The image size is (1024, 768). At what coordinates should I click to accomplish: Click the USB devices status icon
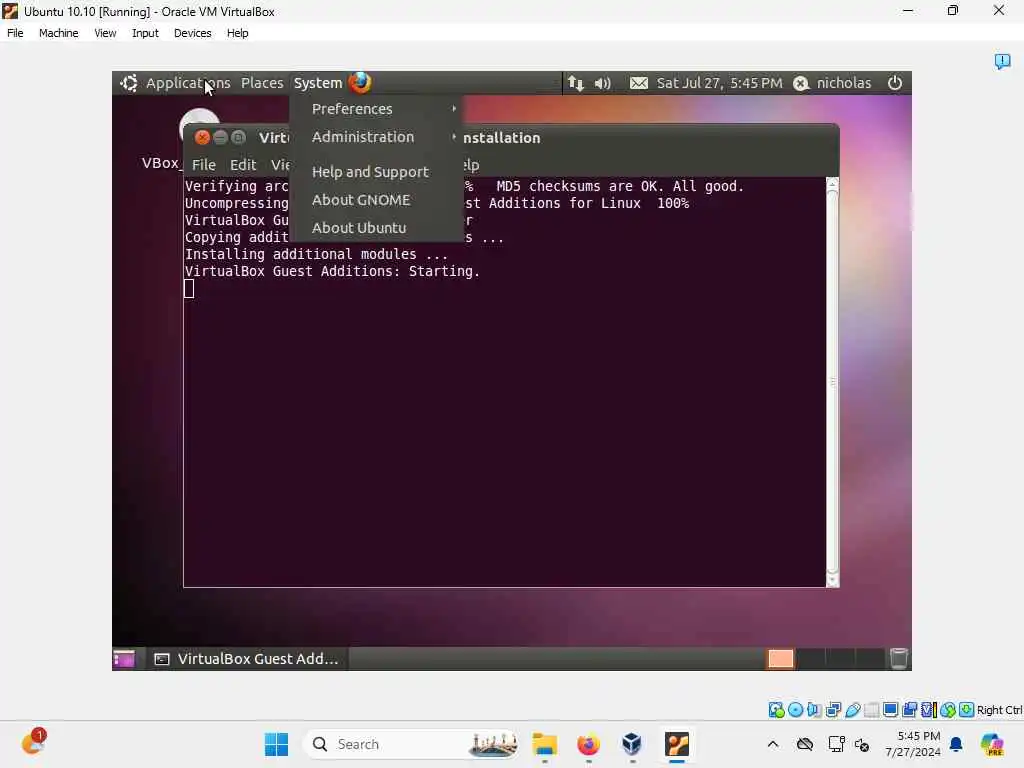pos(852,710)
